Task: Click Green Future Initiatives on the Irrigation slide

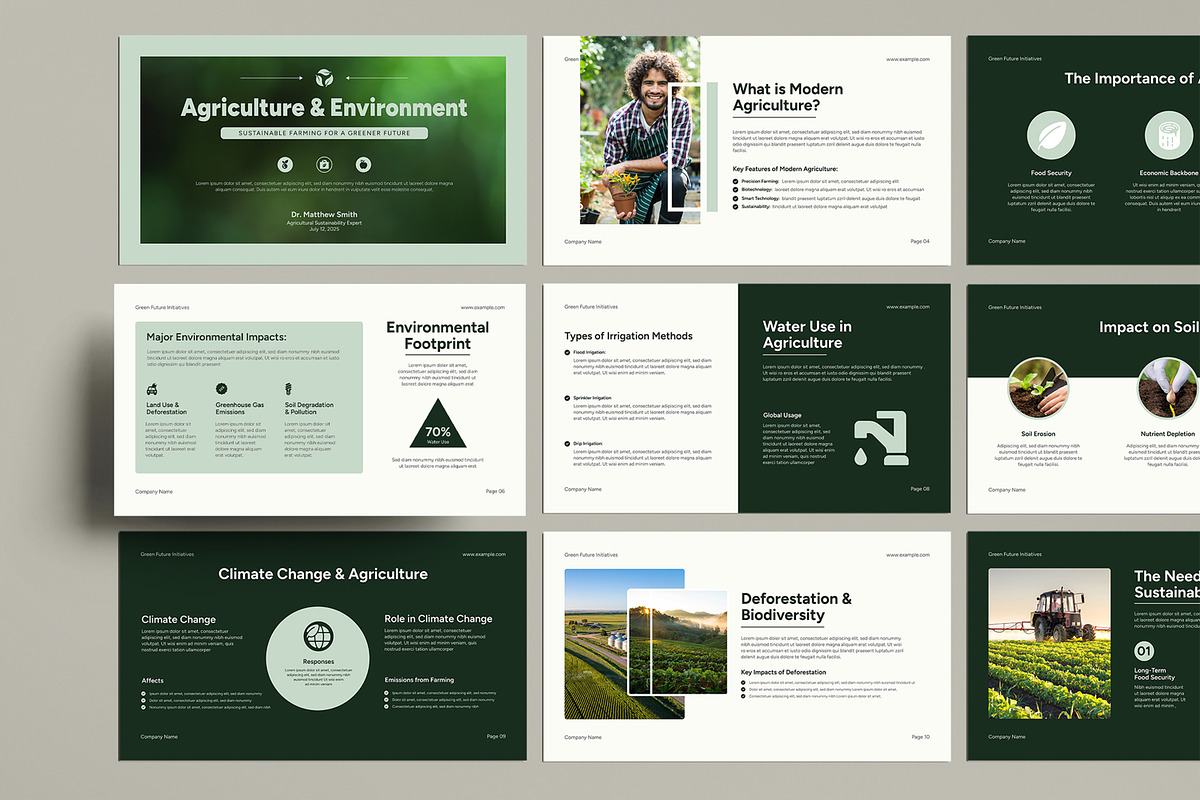Action: pos(591,307)
